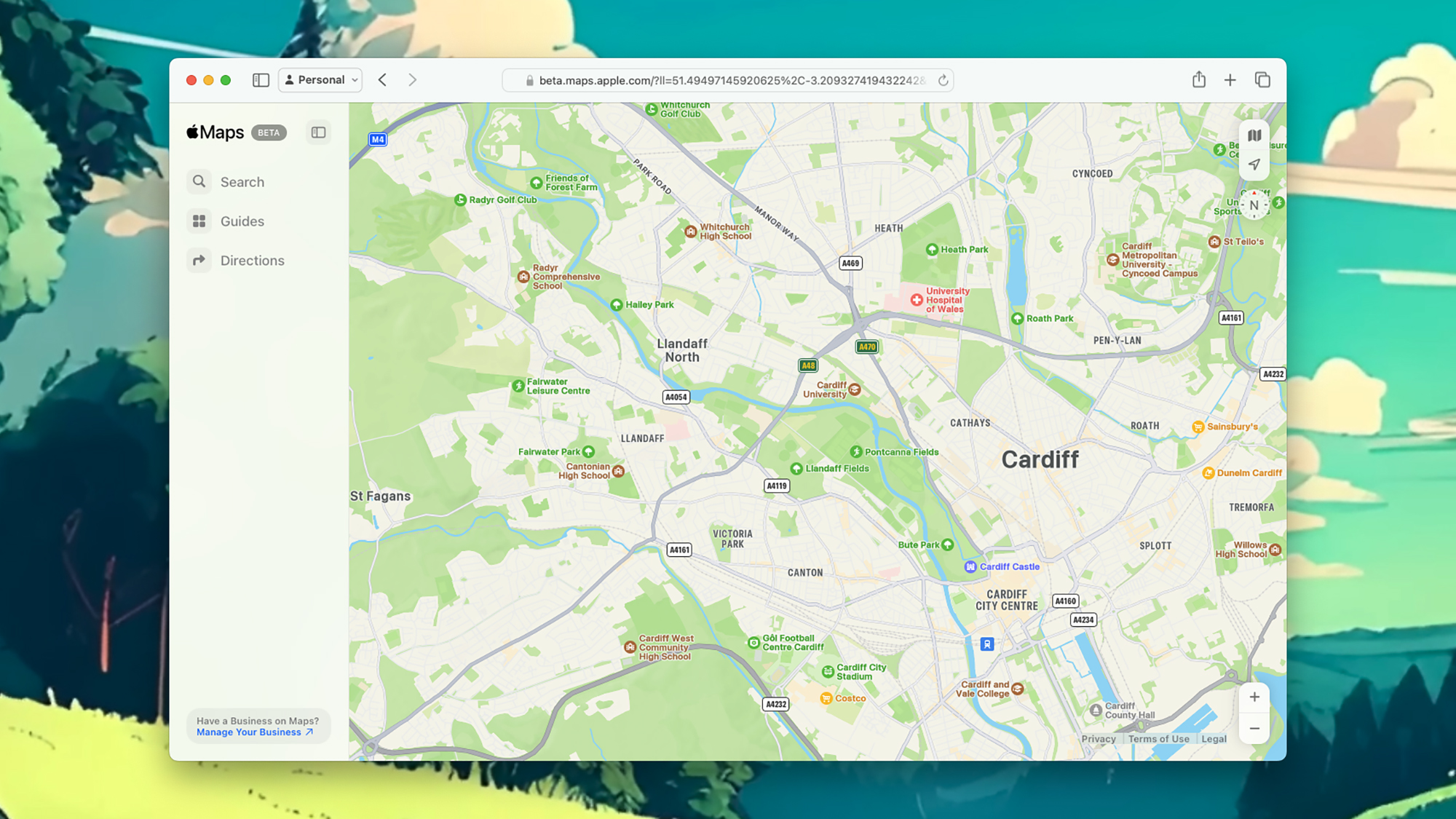Image resolution: width=1456 pixels, height=819 pixels.
Task: Click the Guides option in sidebar
Action: point(243,221)
